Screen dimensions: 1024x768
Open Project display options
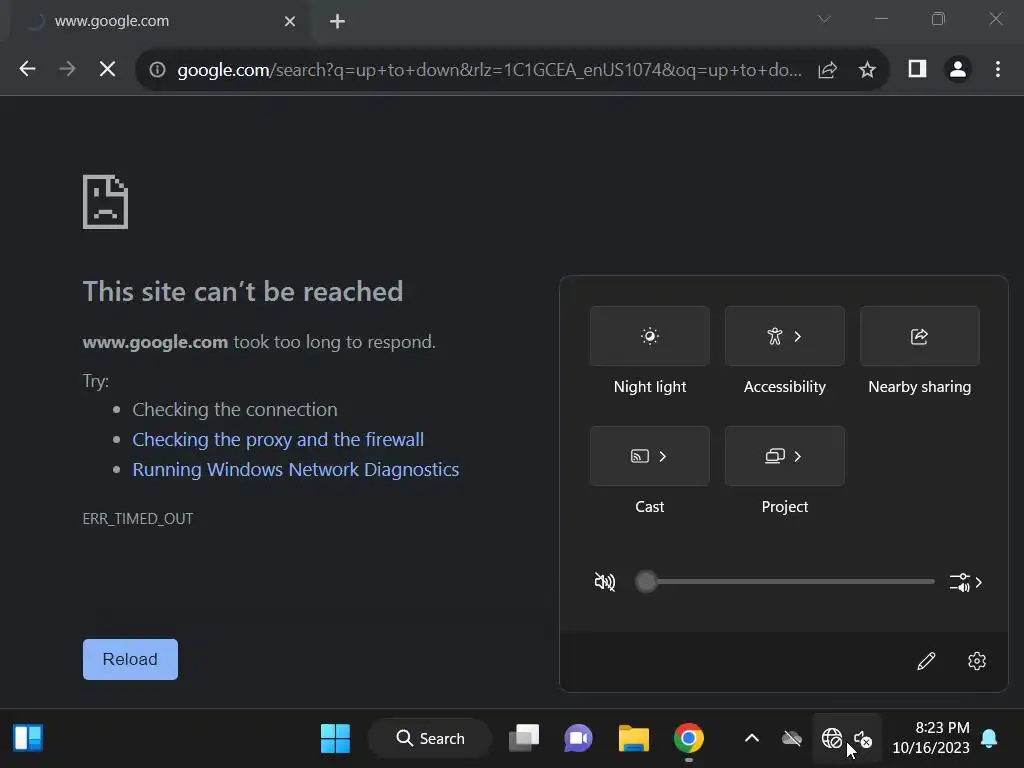tap(784, 456)
